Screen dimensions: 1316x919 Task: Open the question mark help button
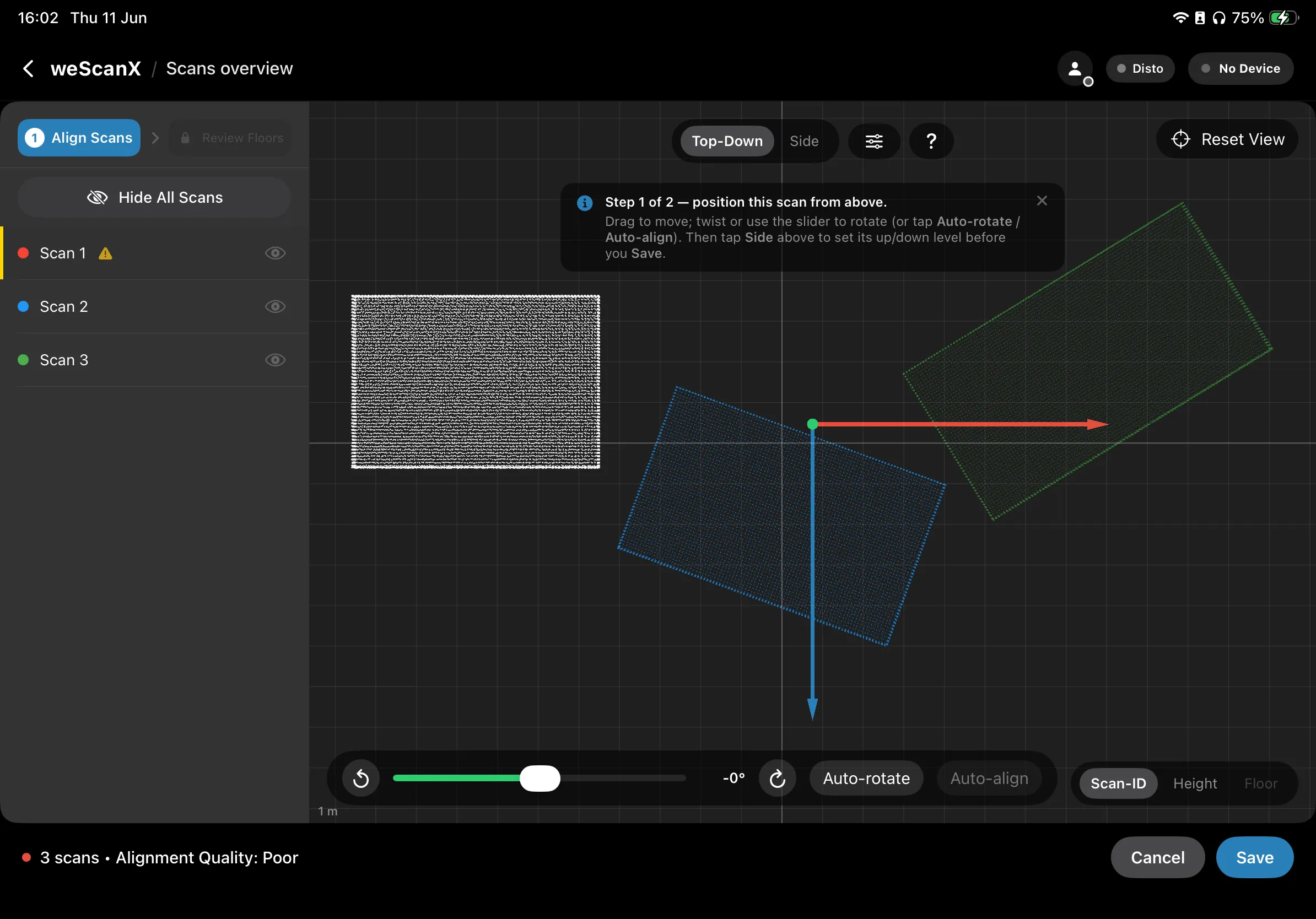[931, 141]
